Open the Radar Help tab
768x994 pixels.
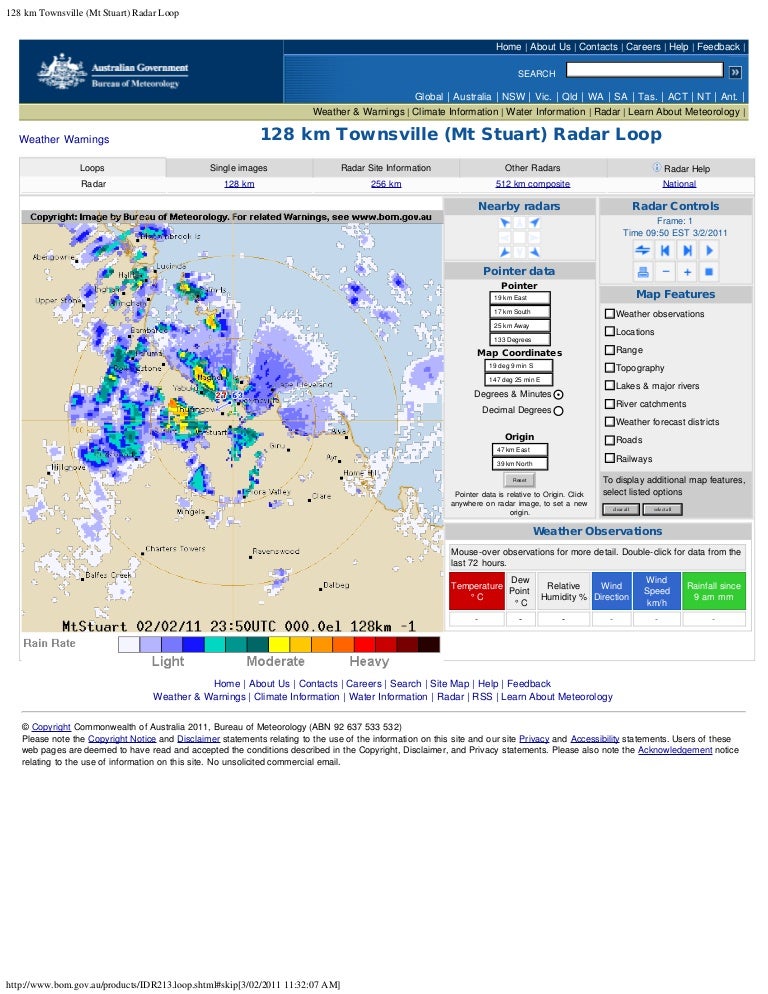click(680, 168)
